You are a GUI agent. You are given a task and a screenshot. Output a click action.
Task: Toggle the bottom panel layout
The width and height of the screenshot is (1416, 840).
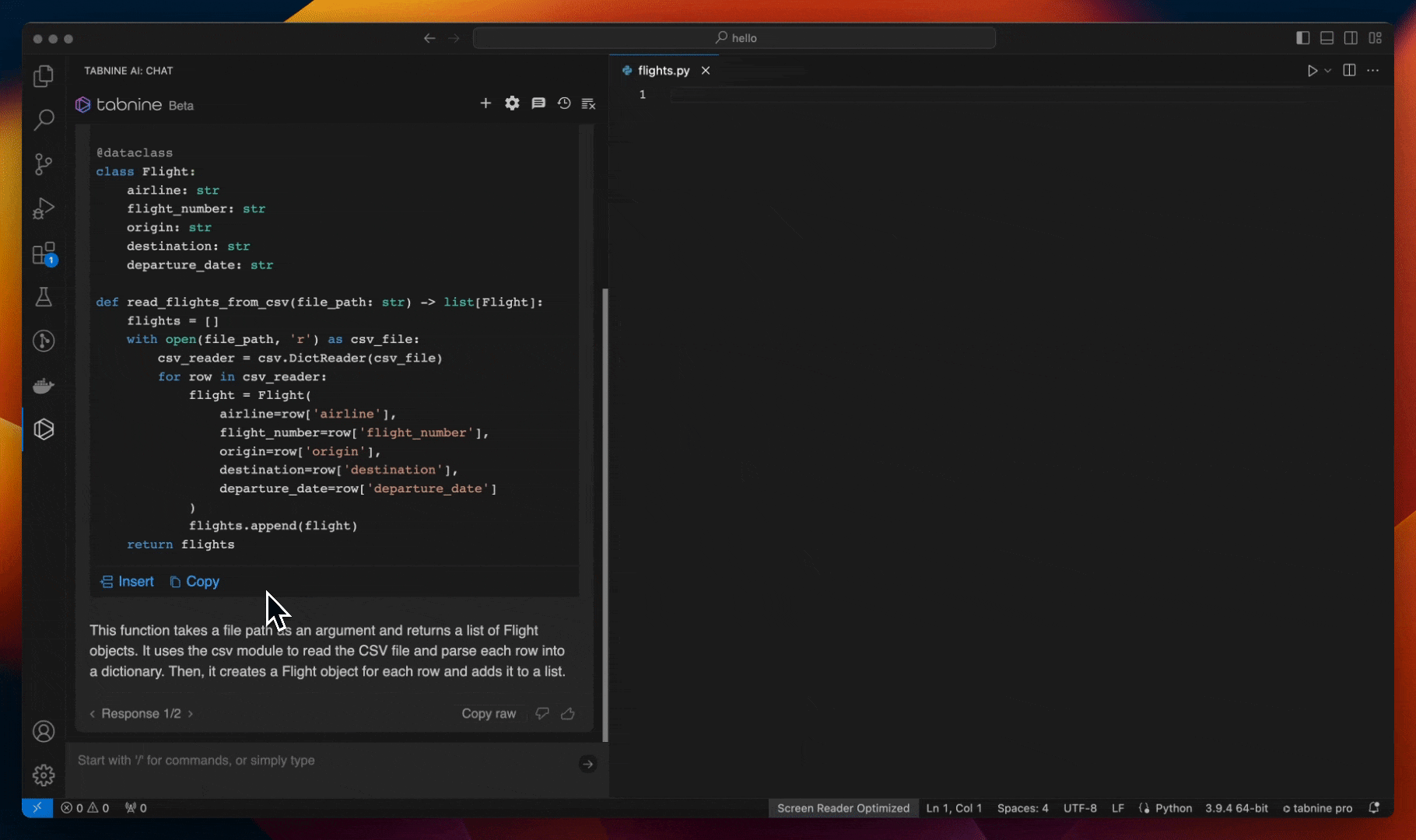click(x=1327, y=38)
